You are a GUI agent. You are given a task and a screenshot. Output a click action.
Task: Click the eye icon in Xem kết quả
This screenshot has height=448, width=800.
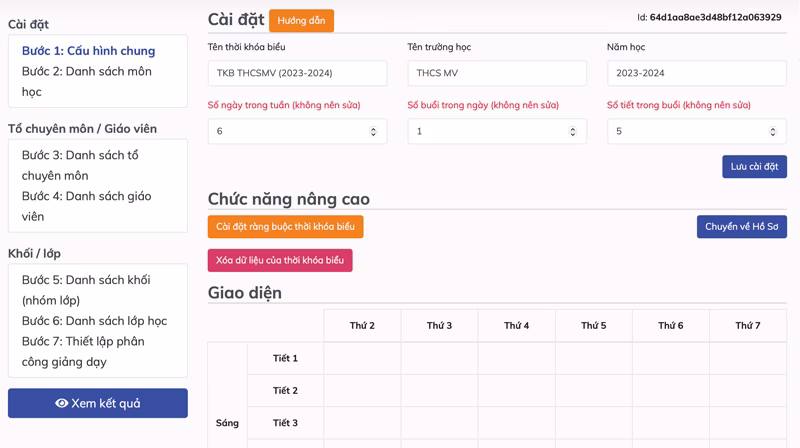(61, 403)
